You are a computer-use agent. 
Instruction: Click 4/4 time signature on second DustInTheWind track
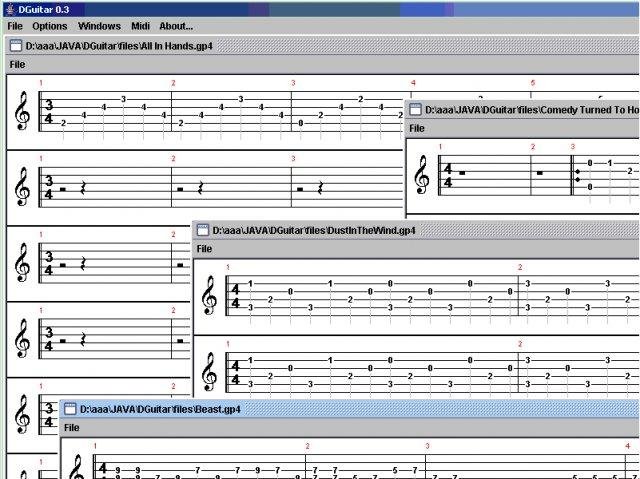[x=236, y=373]
